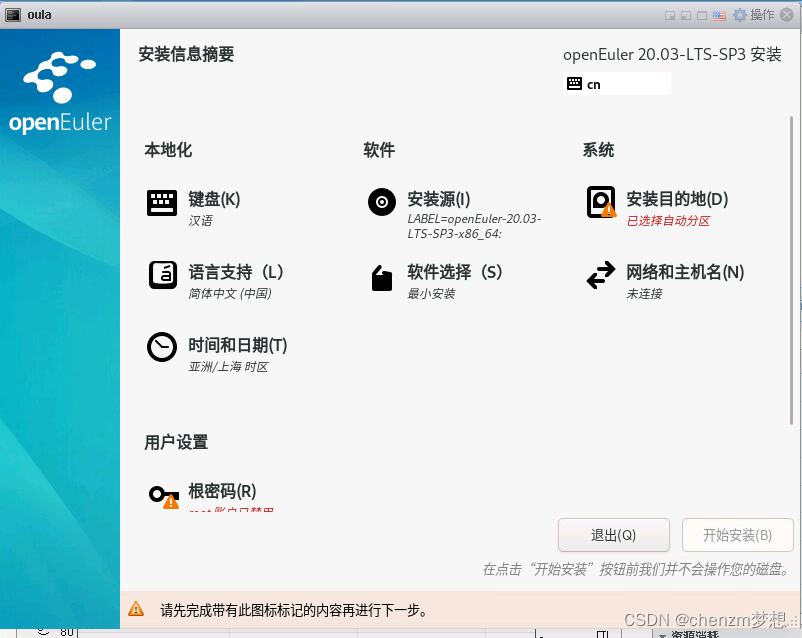Click the 请先完成带有此图标标记的内容 warning message
This screenshot has width=802, height=638.
tap(294, 610)
